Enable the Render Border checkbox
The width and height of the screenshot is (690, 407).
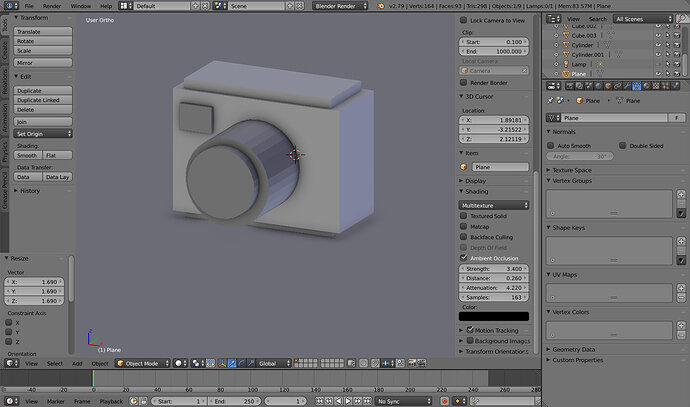click(463, 82)
